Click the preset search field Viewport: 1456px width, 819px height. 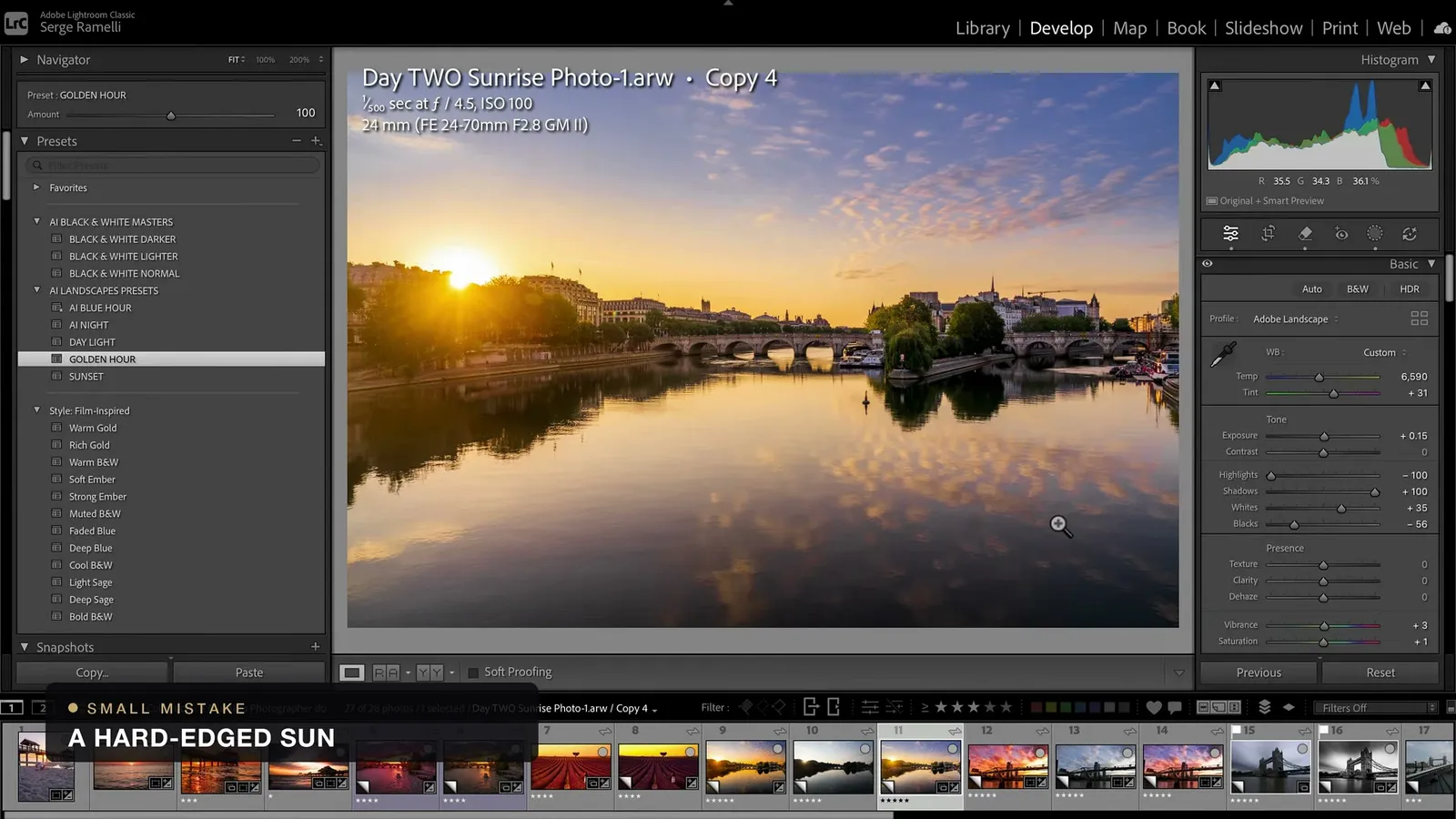pos(173,166)
